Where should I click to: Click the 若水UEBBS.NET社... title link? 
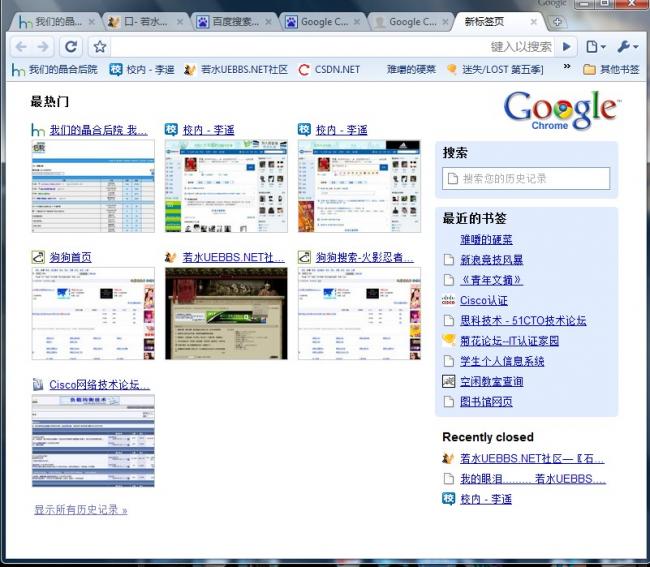tap(233, 257)
